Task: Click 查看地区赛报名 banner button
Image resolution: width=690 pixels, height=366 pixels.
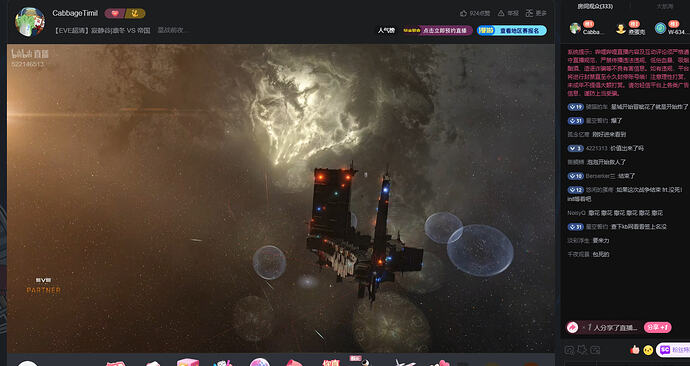Action: [512, 30]
